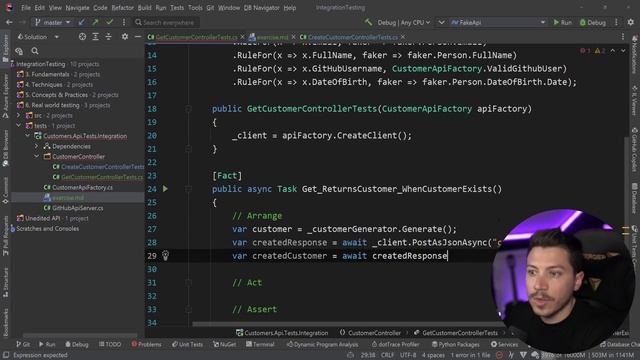Open the File menu

point(26,8)
